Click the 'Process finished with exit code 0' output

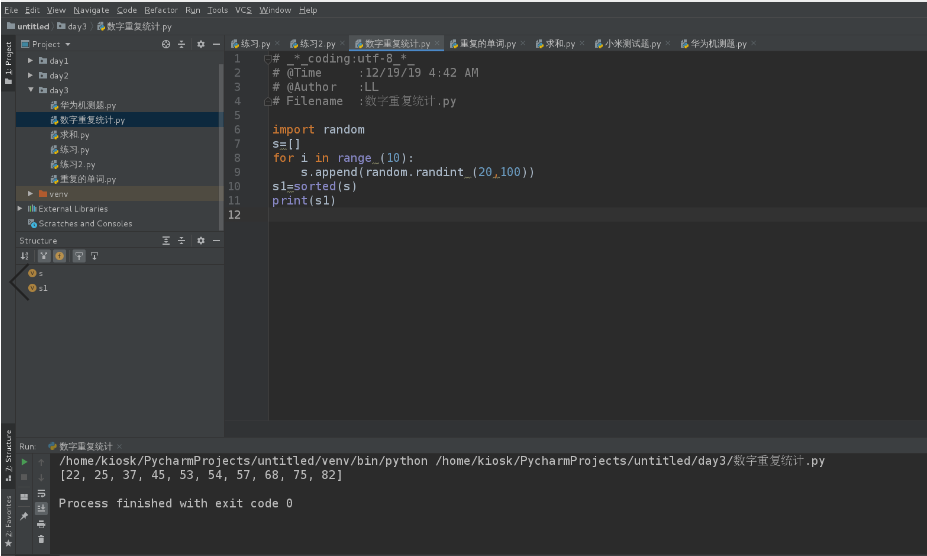(176, 503)
